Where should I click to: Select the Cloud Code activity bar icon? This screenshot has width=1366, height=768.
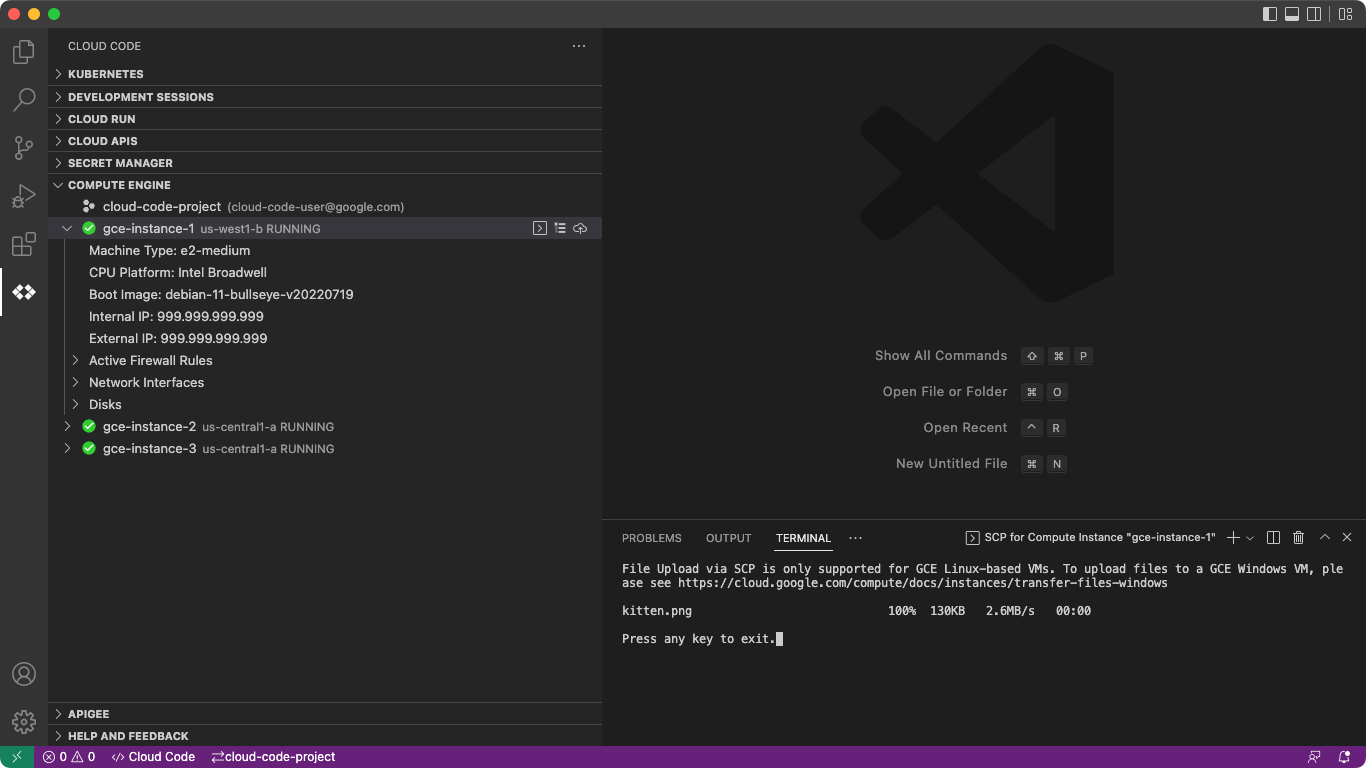click(24, 292)
